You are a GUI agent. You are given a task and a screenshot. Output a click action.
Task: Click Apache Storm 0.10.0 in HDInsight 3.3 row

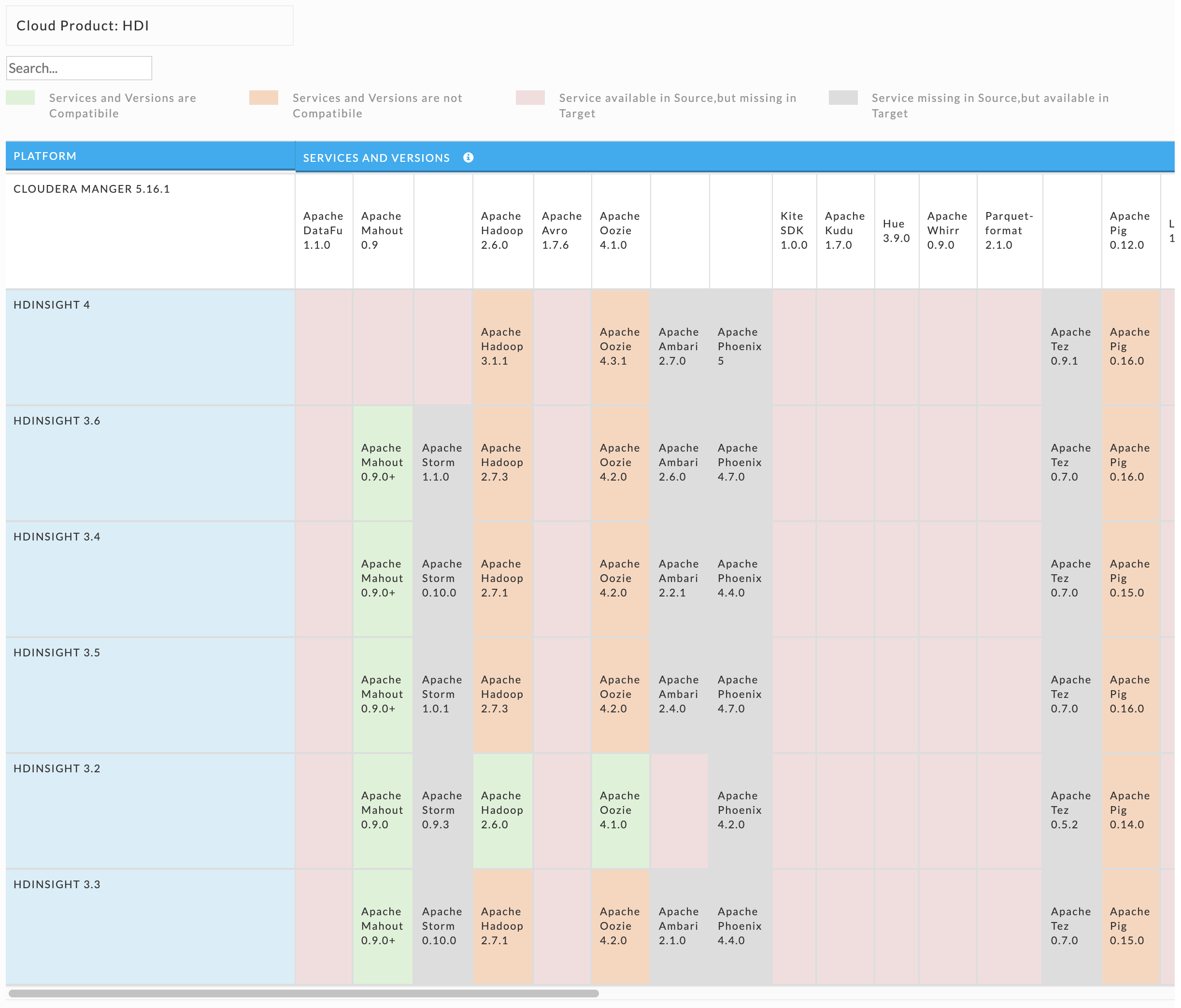click(x=443, y=926)
